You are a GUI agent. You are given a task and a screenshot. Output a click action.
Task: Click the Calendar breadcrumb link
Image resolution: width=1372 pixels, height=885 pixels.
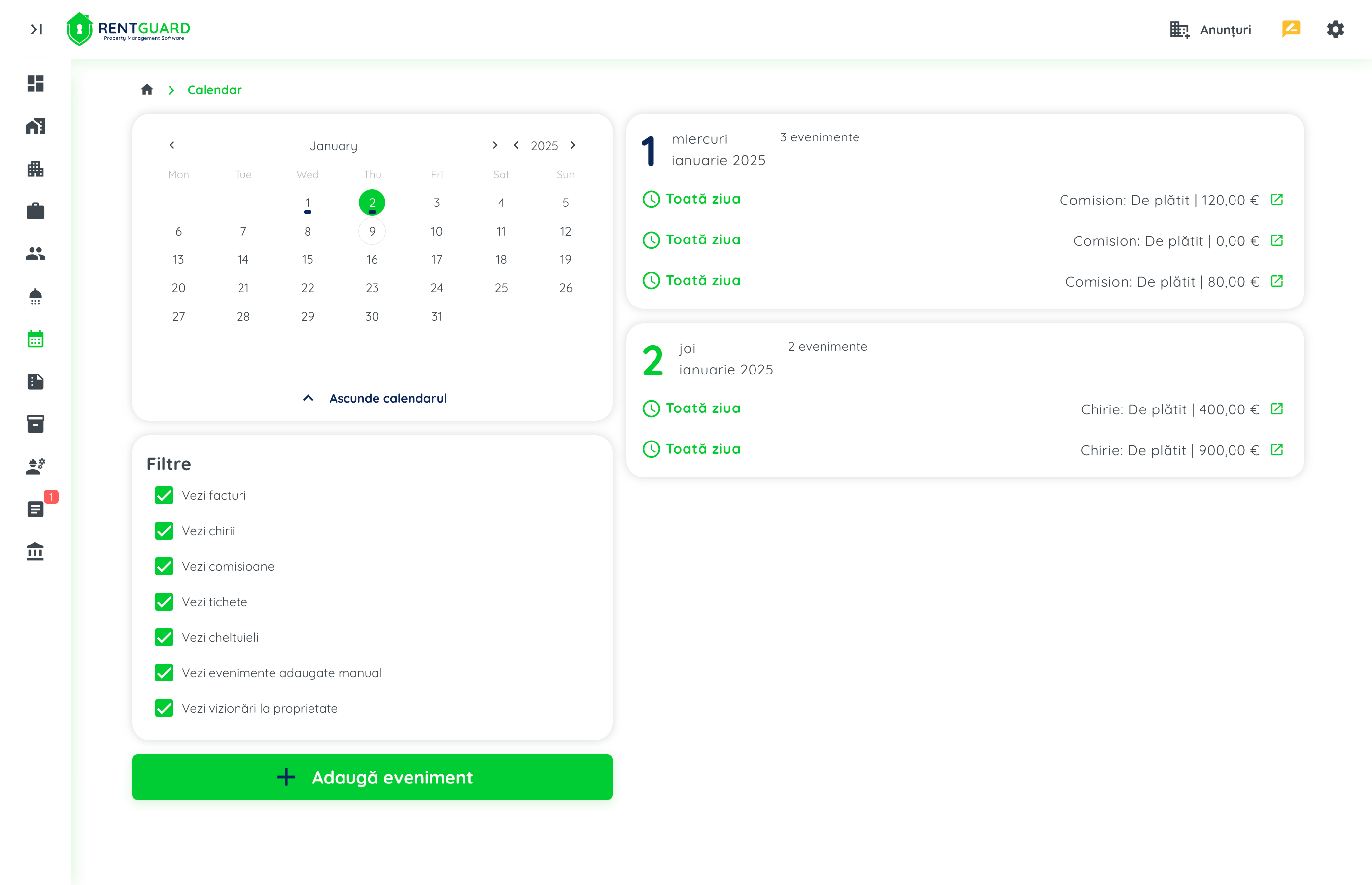(x=214, y=90)
